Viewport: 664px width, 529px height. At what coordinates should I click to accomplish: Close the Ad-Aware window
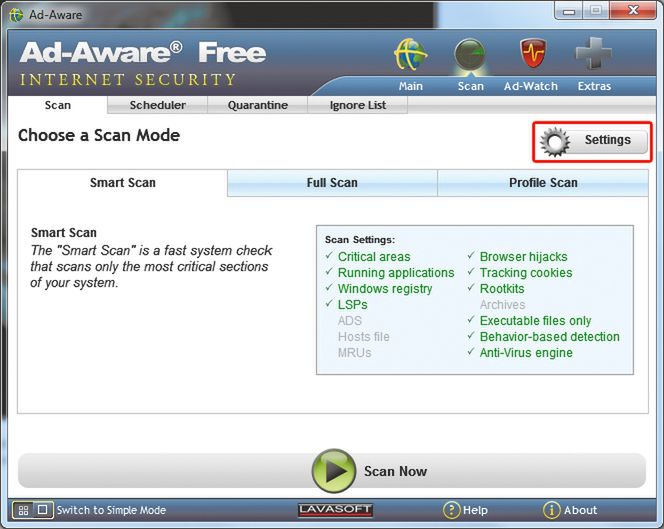pyautogui.click(x=633, y=10)
